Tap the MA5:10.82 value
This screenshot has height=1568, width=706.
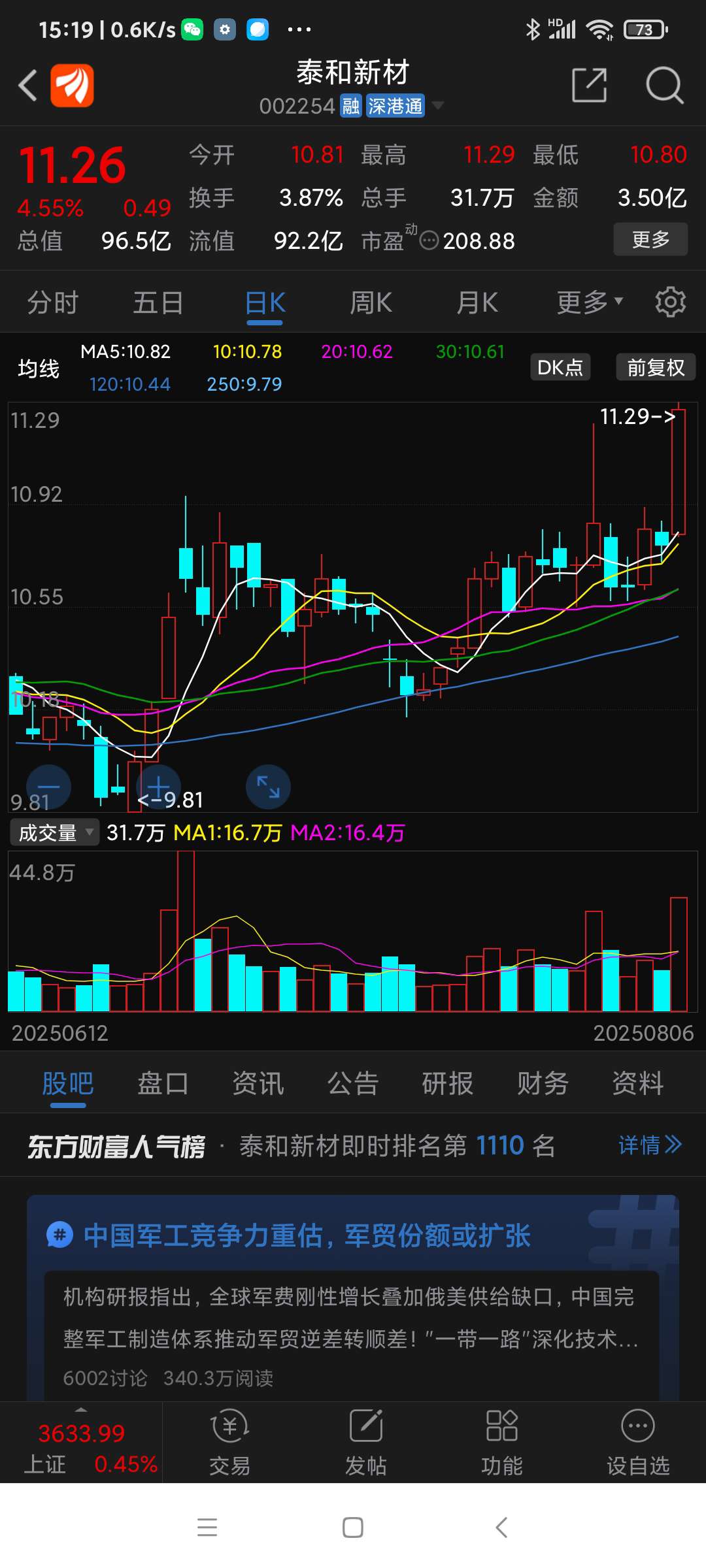coord(126,351)
